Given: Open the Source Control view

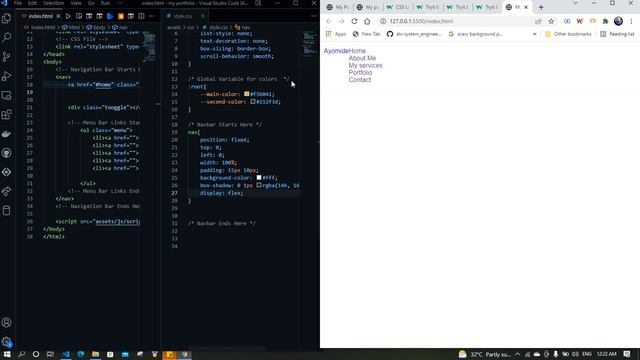Looking at the screenshot, I should pyautogui.click(x=7, y=56).
